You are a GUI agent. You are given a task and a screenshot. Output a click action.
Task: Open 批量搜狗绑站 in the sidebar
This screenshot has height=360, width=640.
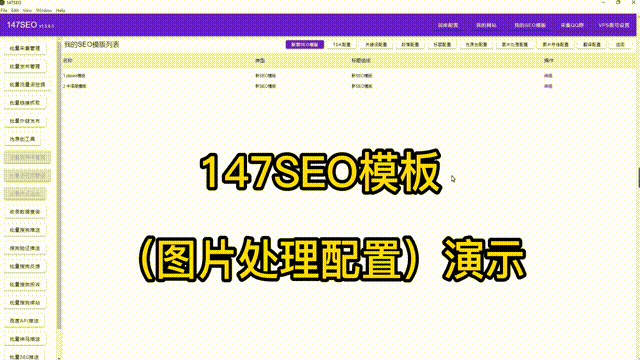click(25, 303)
